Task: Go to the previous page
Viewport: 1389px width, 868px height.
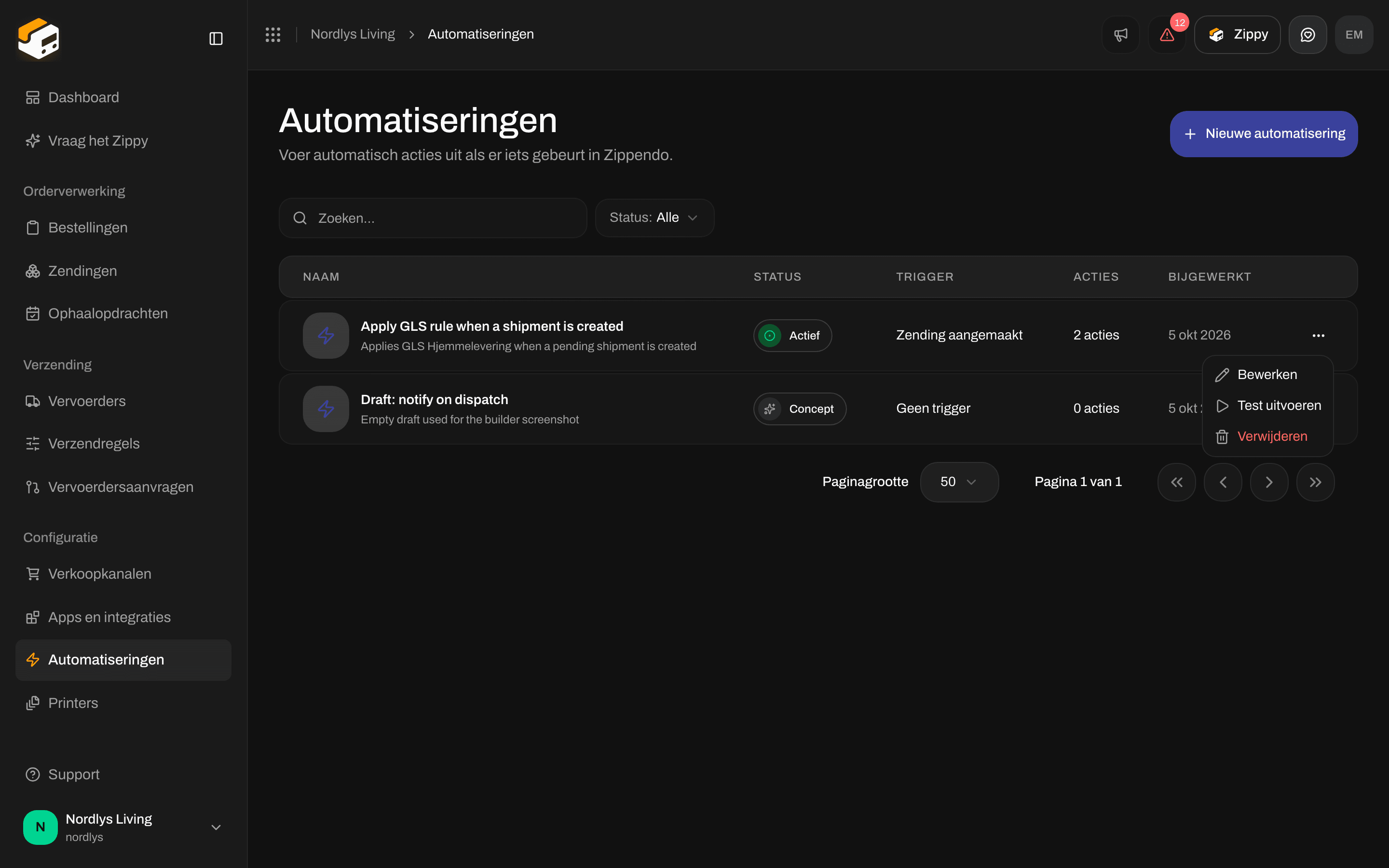Action: click(1223, 482)
